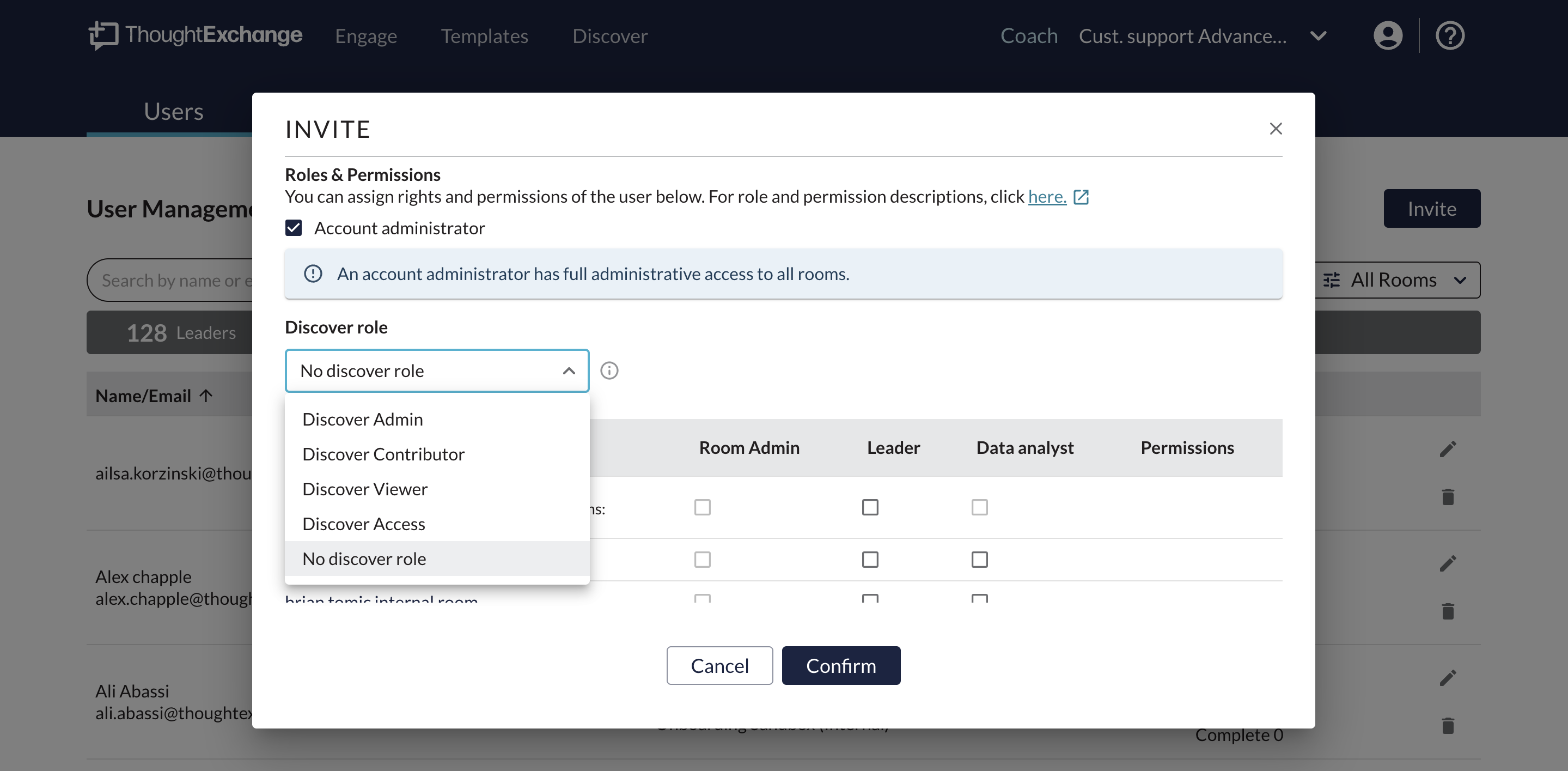
Task: Select No discover role option in list
Action: pos(437,558)
